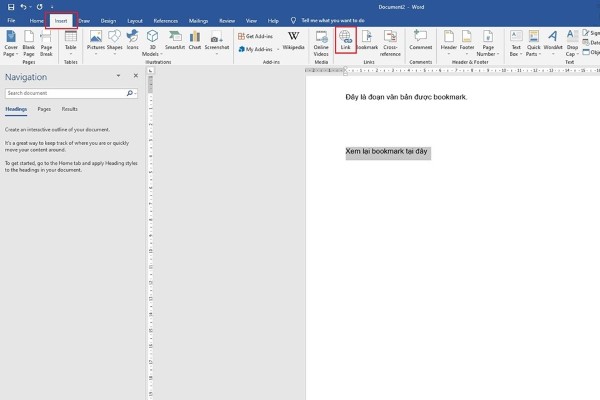Click the Bookmark button
Image resolution: width=600 pixels, height=400 pixels.
click(367, 40)
